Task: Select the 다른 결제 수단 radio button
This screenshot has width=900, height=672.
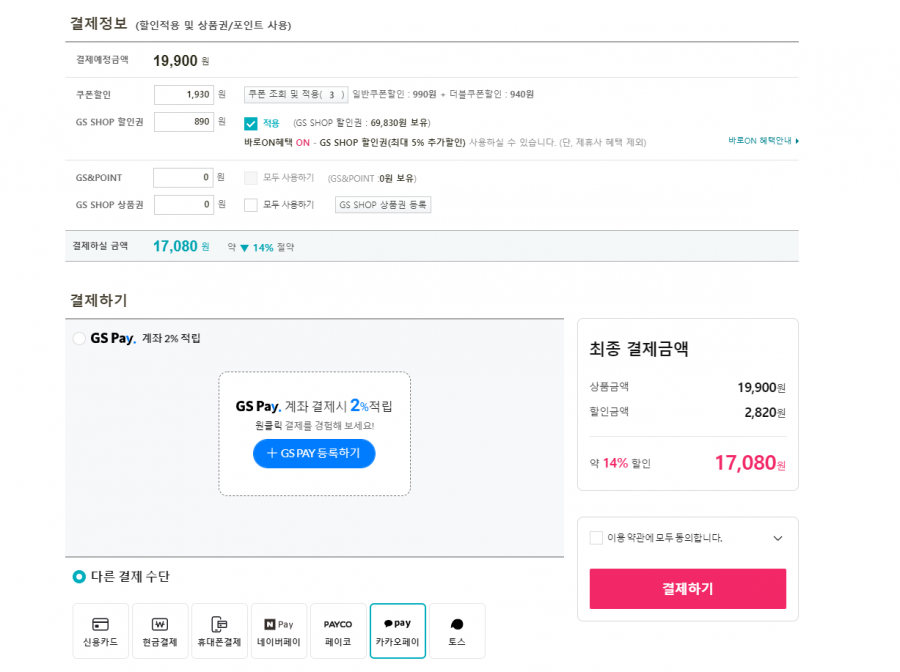Action: [79, 577]
